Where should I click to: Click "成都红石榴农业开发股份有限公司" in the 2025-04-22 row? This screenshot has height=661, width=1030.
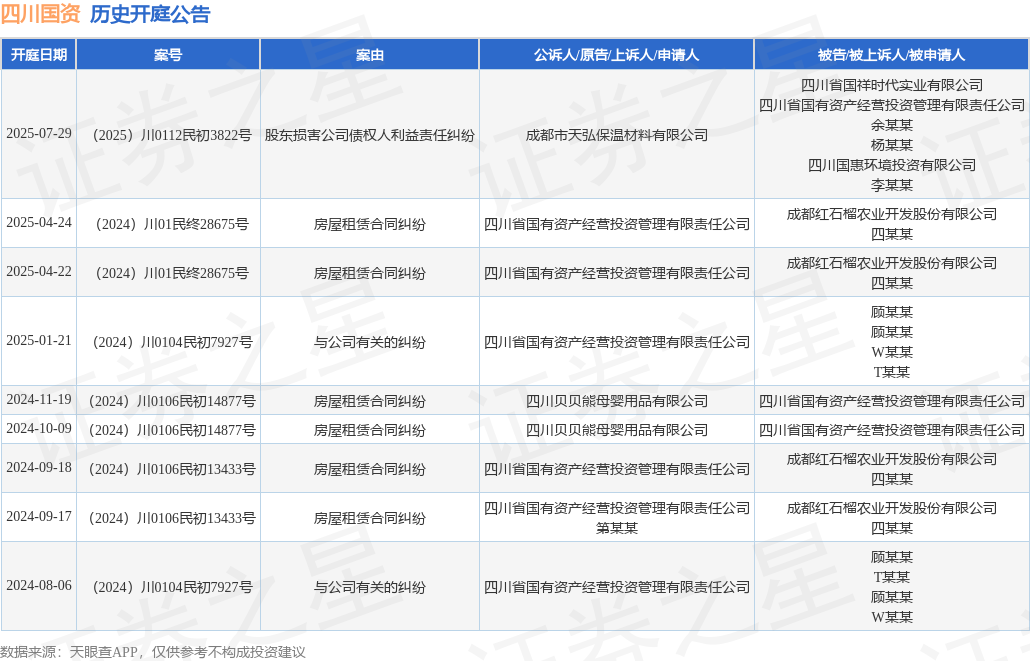coord(892,263)
